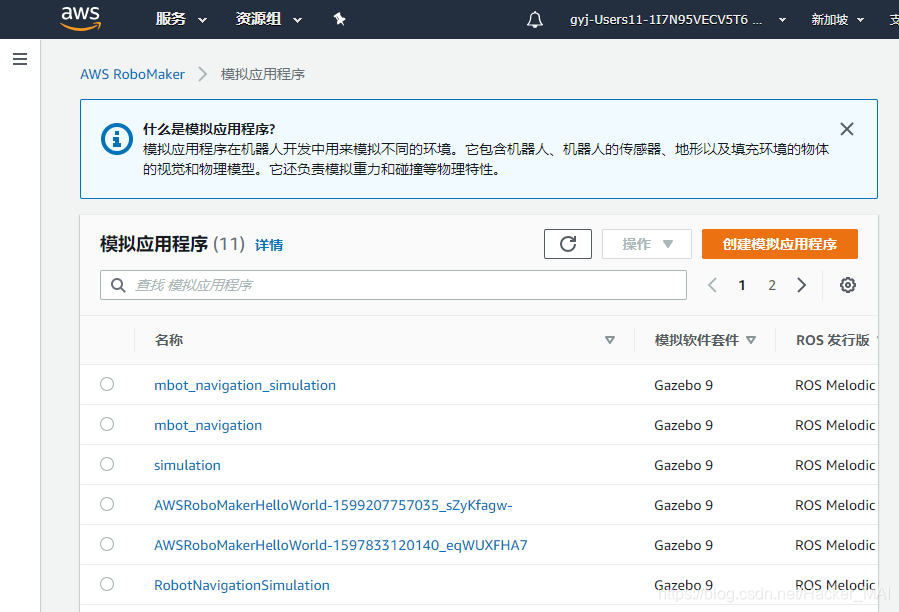Open table preferences gear icon
This screenshot has width=899, height=612.
[x=847, y=285]
